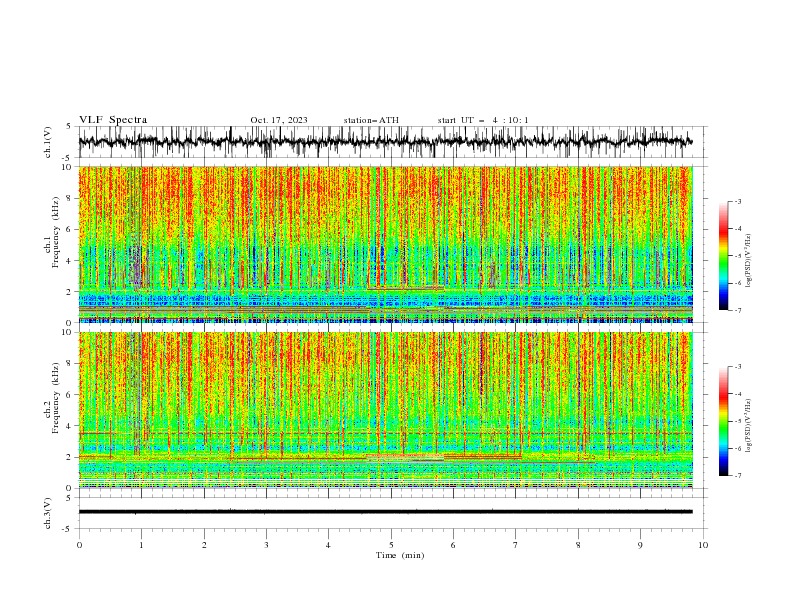The height and width of the screenshot is (612, 792).
Task: Click the ch.2 spectrogram panel
Action: 385,410
